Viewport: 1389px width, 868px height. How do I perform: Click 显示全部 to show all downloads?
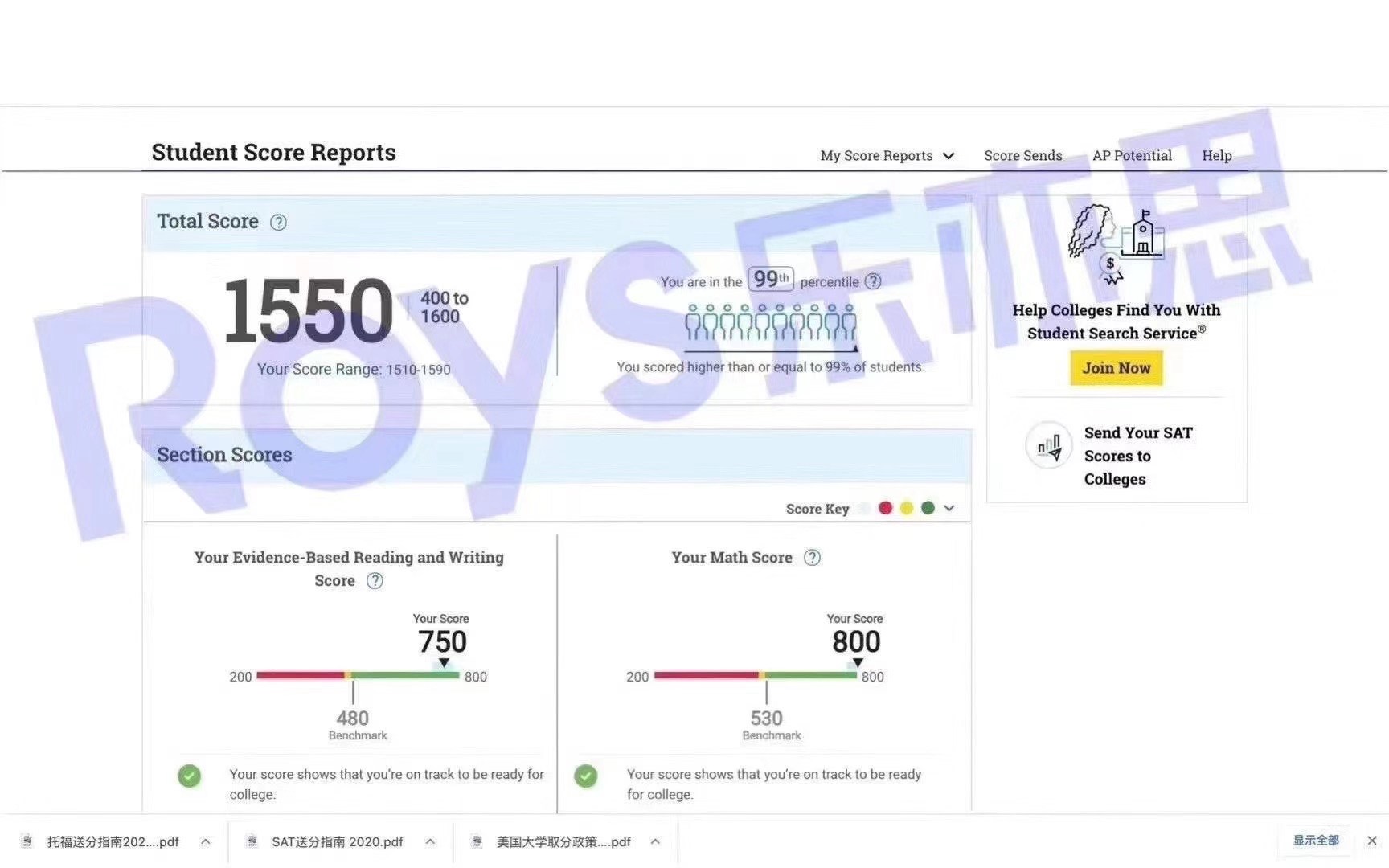click(x=1316, y=841)
